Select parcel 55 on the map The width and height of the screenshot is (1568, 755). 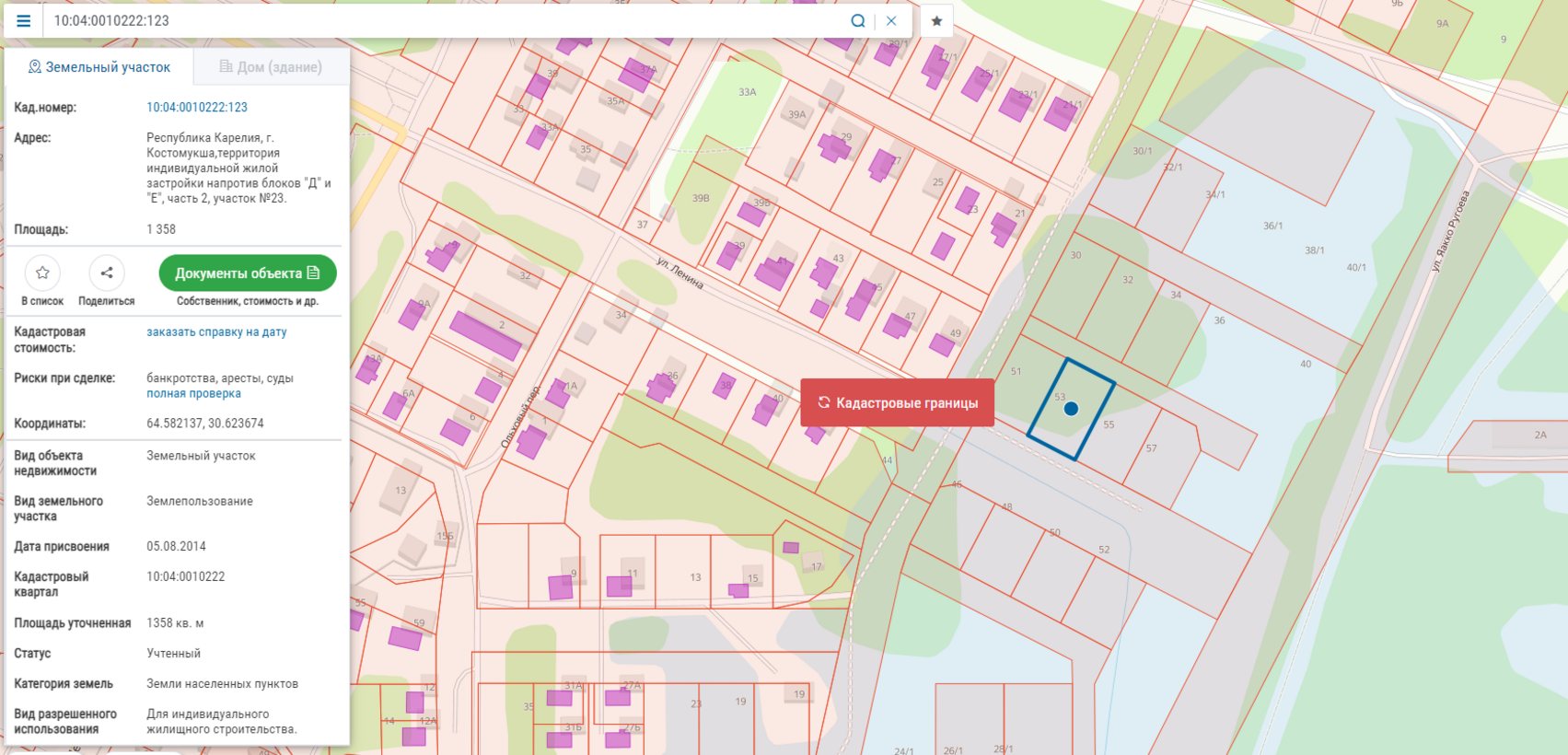click(x=1109, y=425)
